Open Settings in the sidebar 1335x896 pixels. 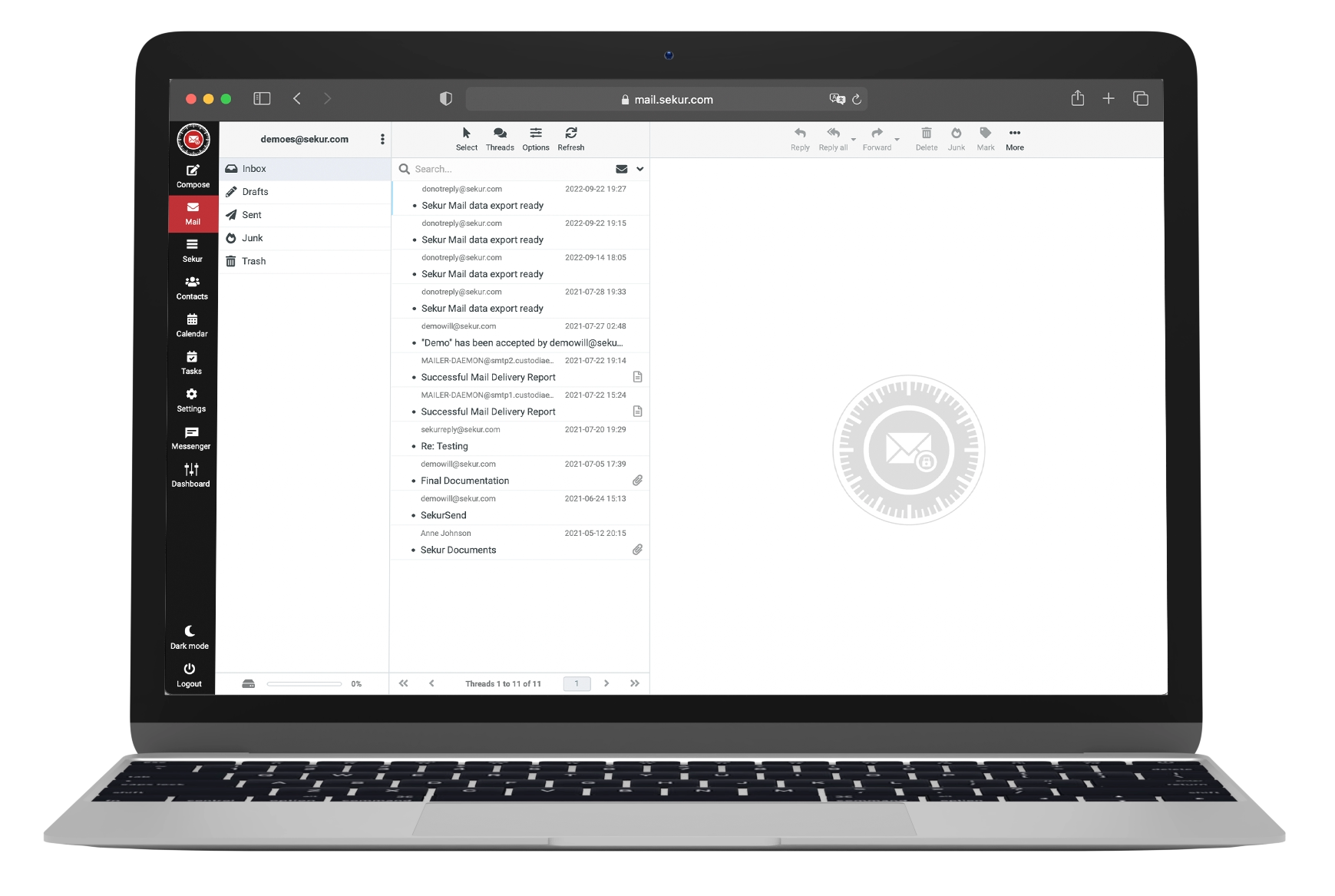[x=191, y=400]
